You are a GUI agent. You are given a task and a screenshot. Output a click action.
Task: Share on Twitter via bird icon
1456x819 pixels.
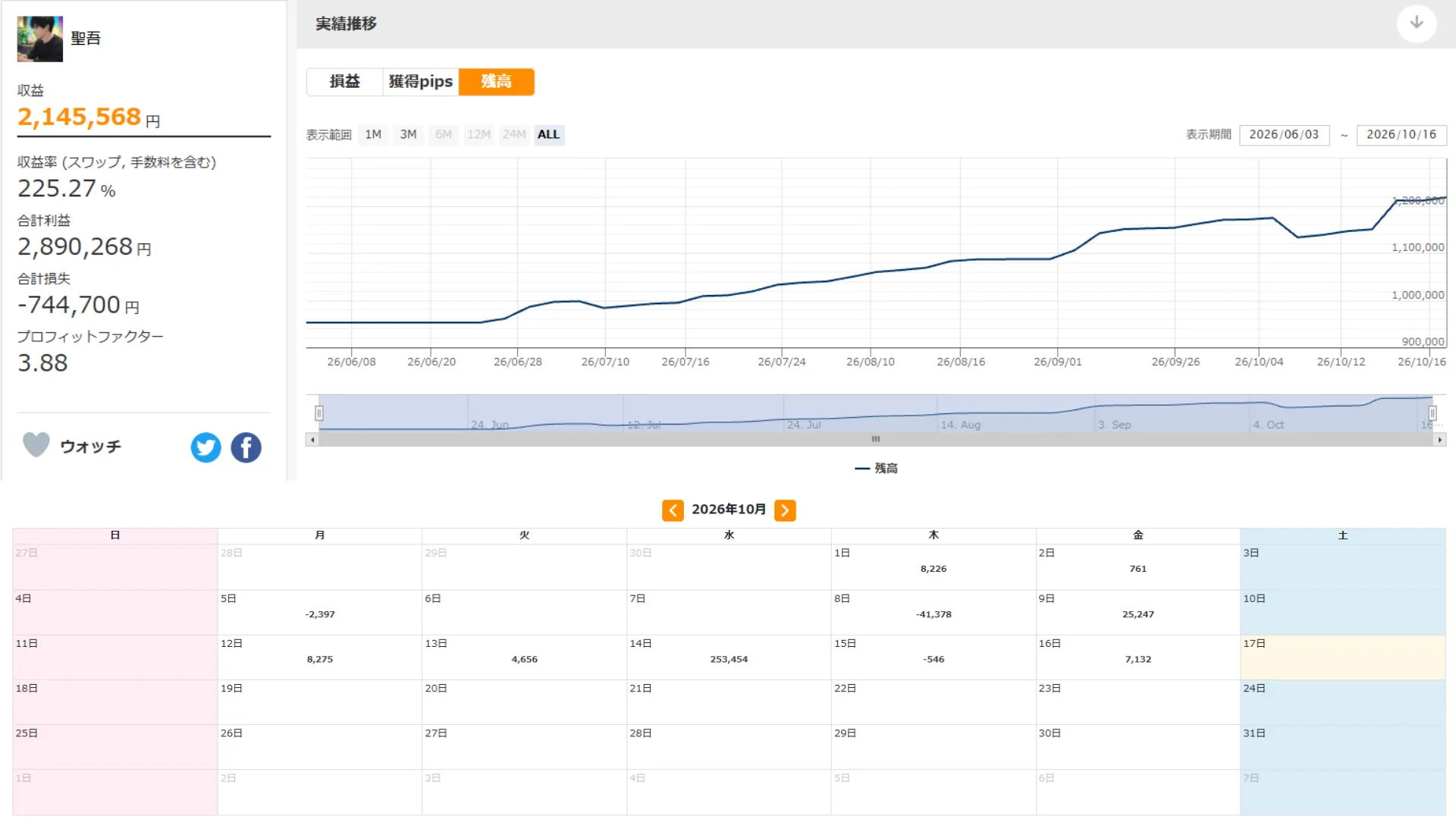(x=206, y=447)
